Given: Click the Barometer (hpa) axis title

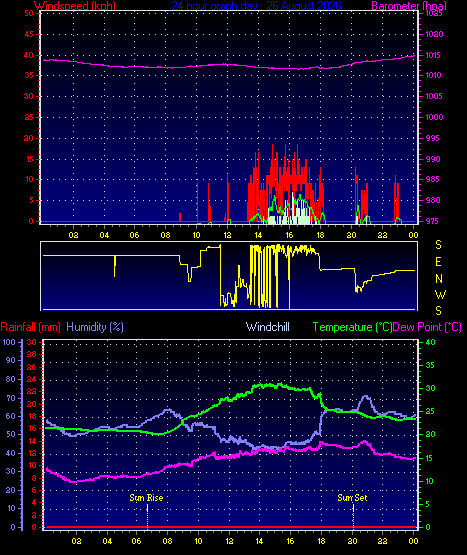Looking at the screenshot, I should [x=409, y=5].
